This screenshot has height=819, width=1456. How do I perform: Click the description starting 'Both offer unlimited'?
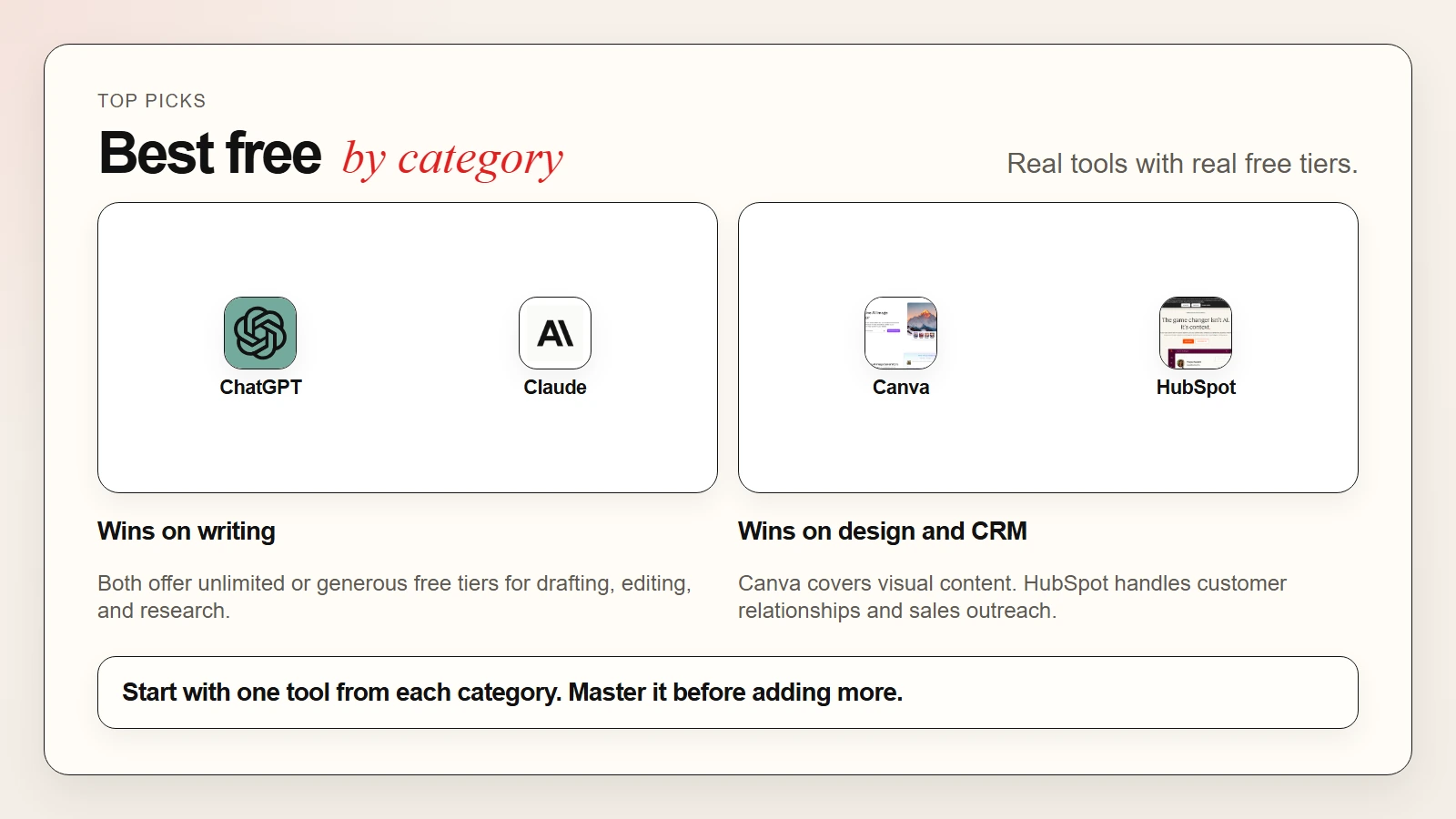pos(395,597)
